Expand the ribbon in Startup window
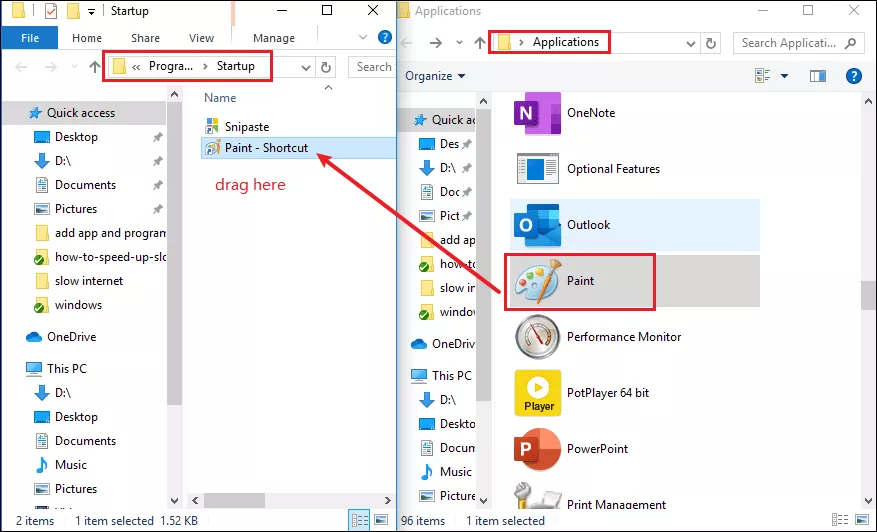 [362, 37]
